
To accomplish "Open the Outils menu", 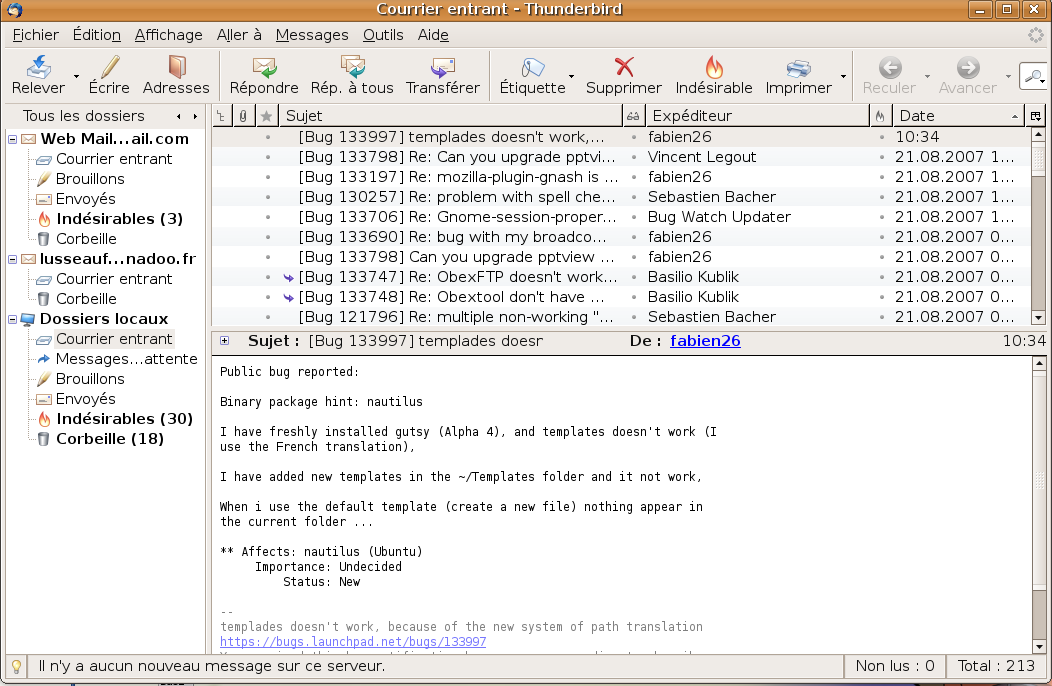I will [x=383, y=35].
